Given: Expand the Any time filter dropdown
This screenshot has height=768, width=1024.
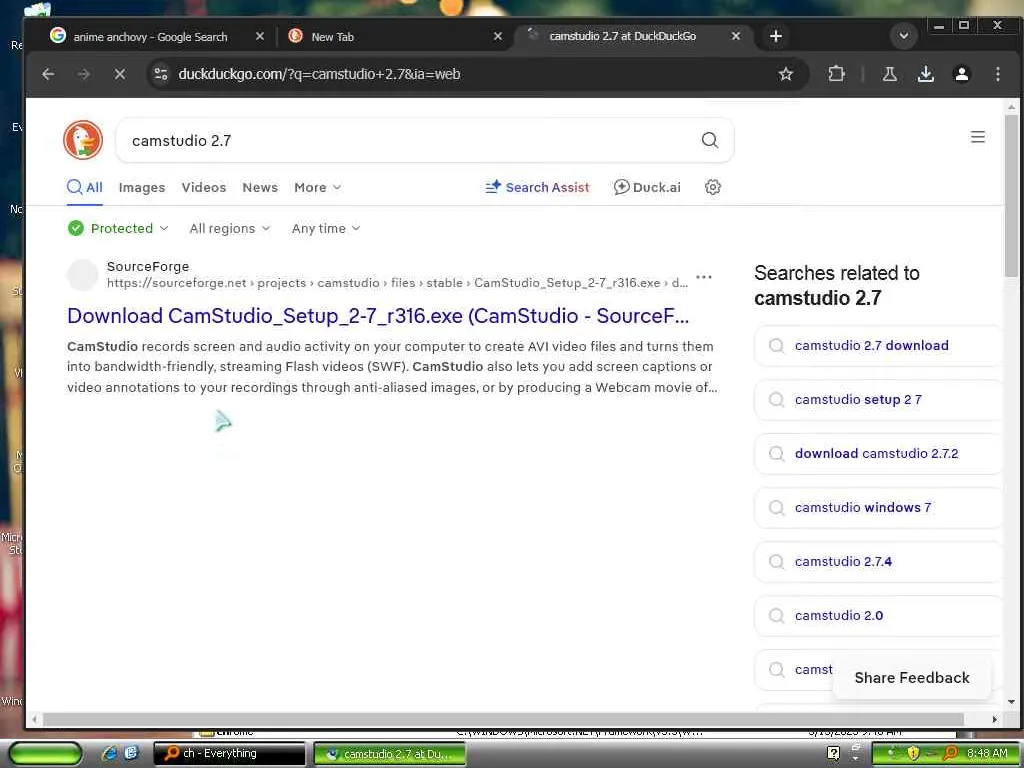Looking at the screenshot, I should tap(326, 228).
